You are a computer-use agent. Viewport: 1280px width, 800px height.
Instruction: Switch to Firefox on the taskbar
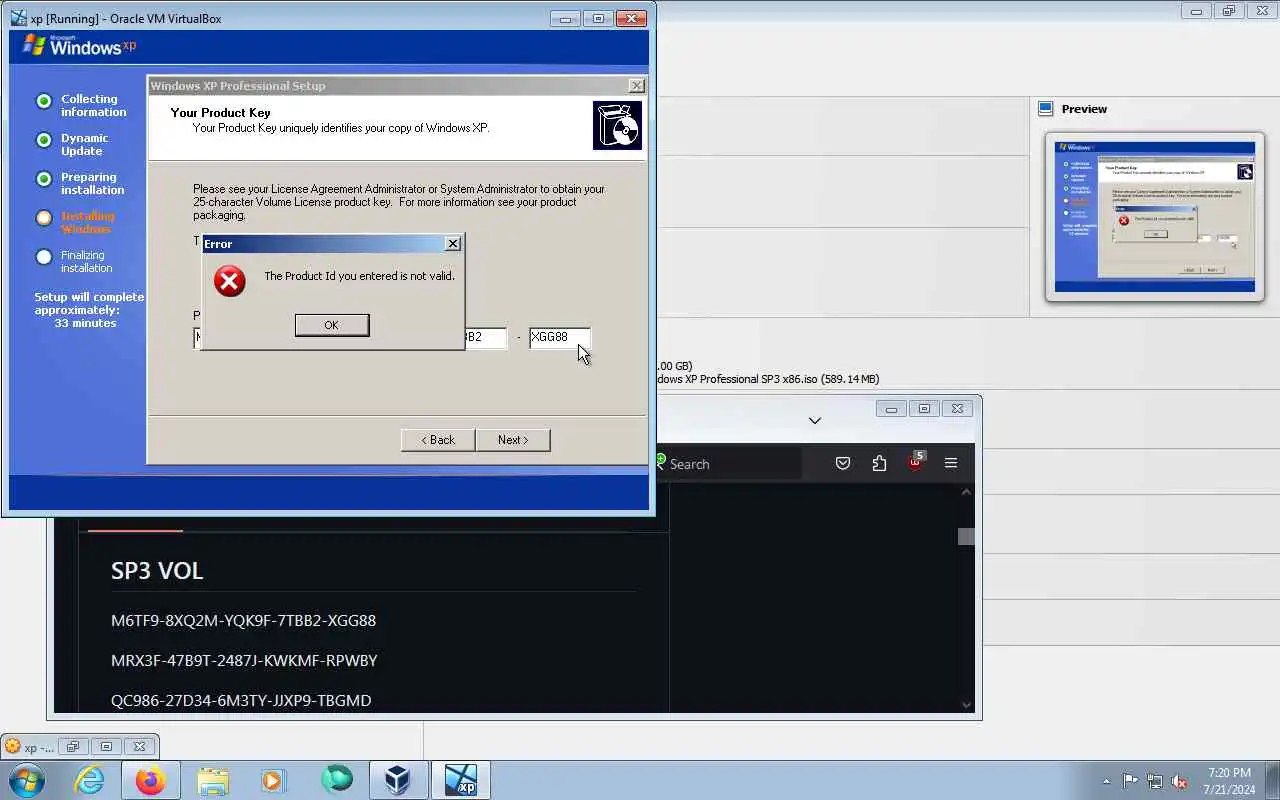(151, 780)
